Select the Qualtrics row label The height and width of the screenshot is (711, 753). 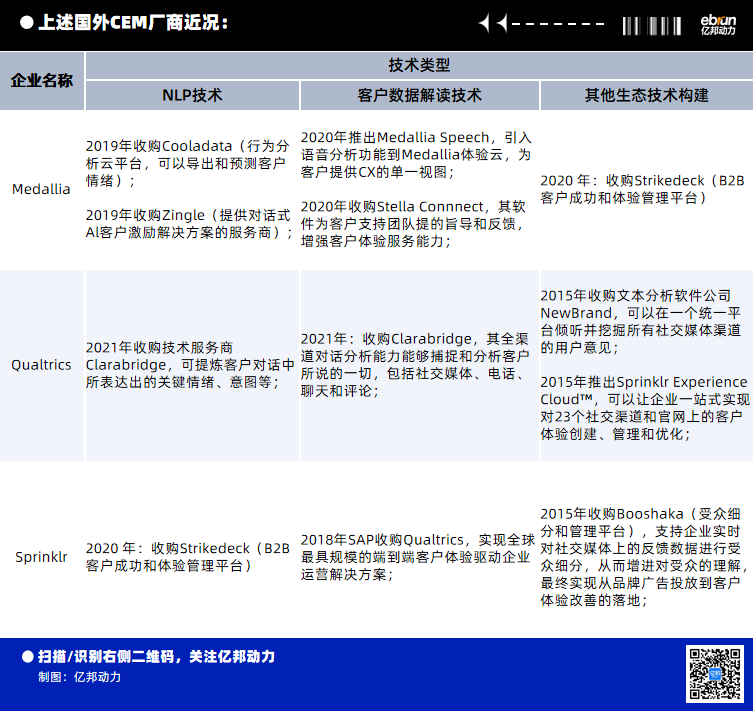point(42,365)
